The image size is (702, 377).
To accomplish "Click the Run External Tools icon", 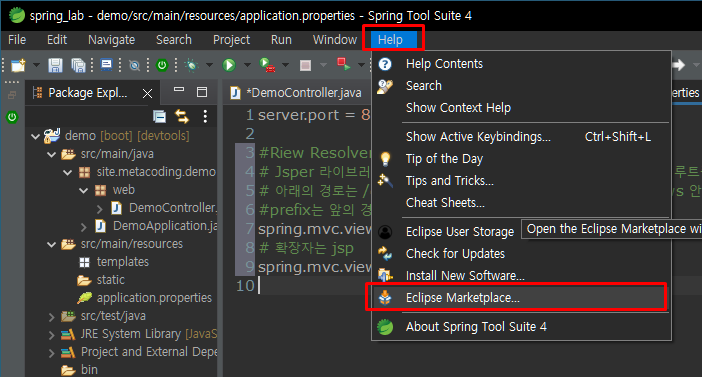I will [x=267, y=65].
